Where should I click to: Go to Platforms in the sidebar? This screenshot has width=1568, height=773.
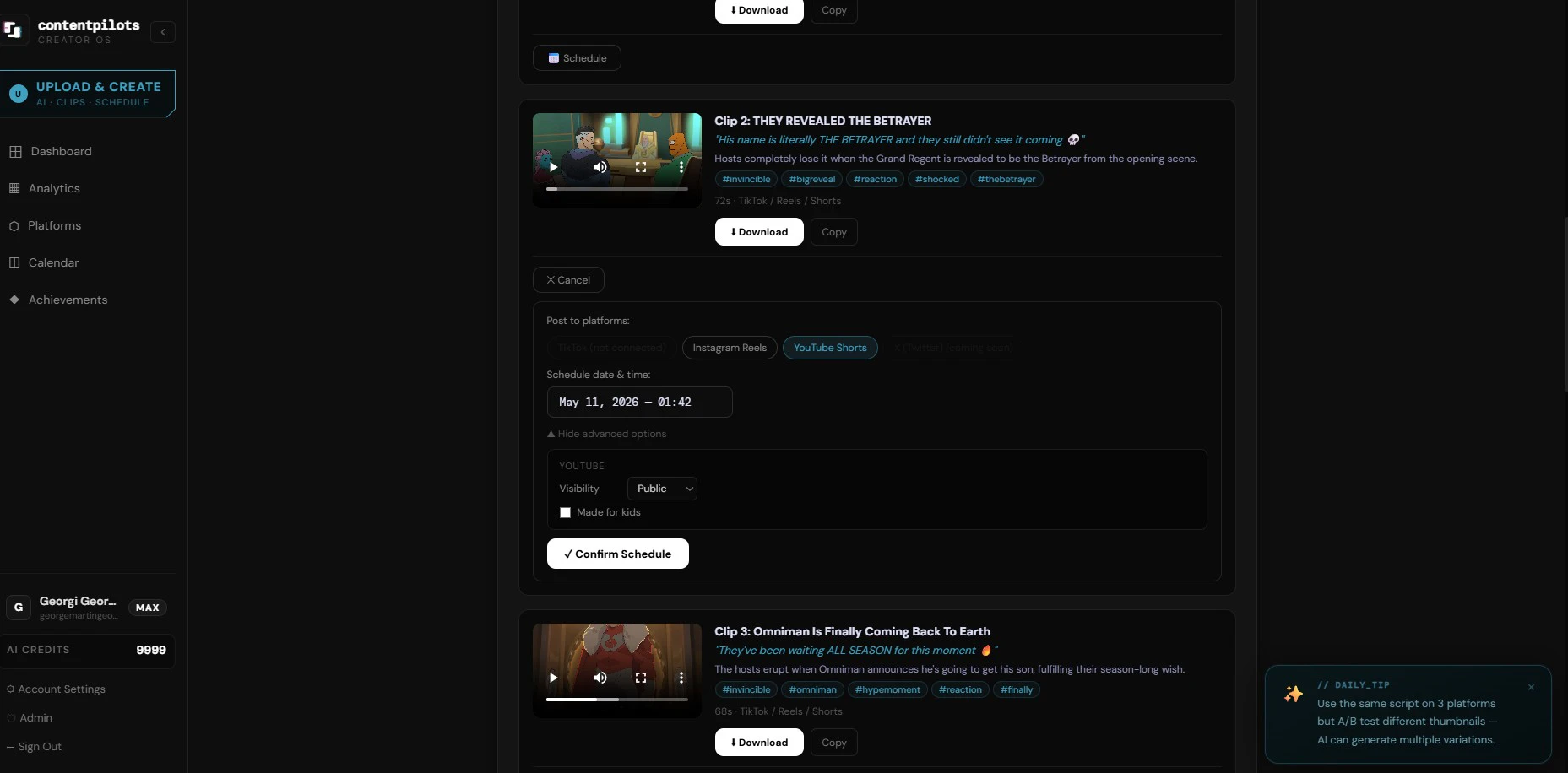coord(54,225)
